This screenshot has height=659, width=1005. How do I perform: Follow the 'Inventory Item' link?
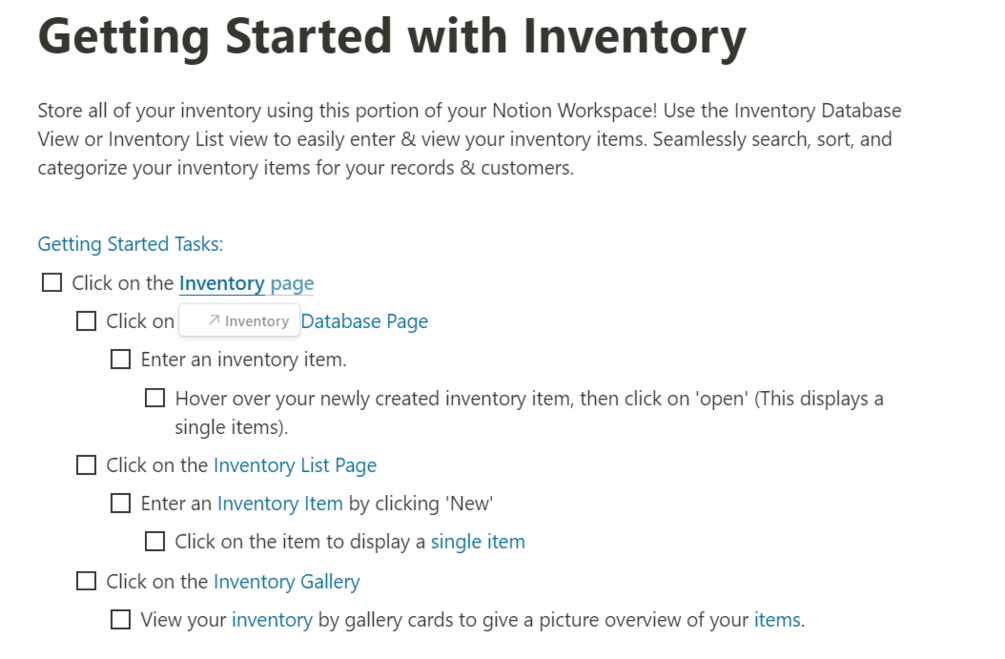click(x=280, y=503)
